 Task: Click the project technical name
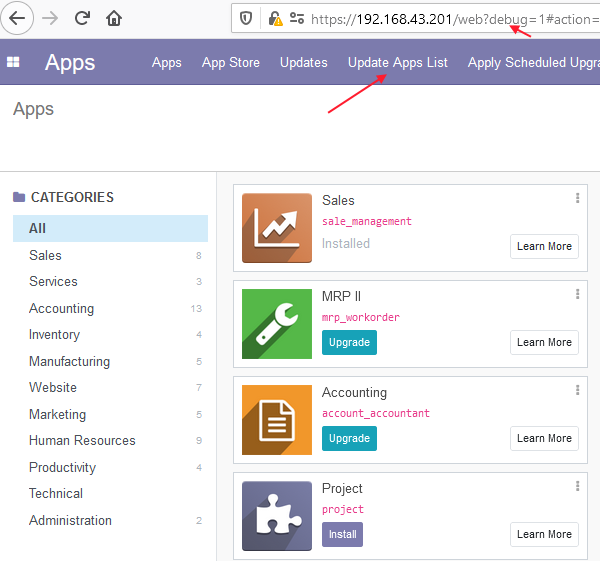point(343,509)
